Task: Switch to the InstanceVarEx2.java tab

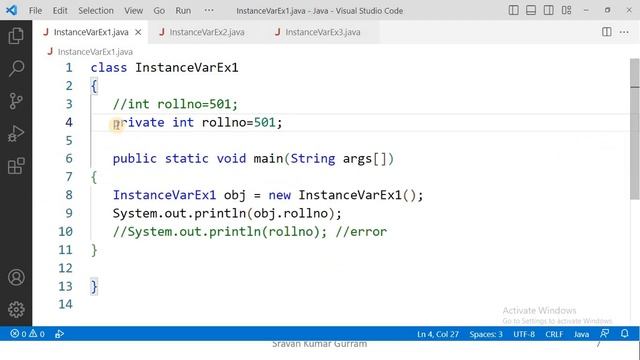Action: pos(207,32)
